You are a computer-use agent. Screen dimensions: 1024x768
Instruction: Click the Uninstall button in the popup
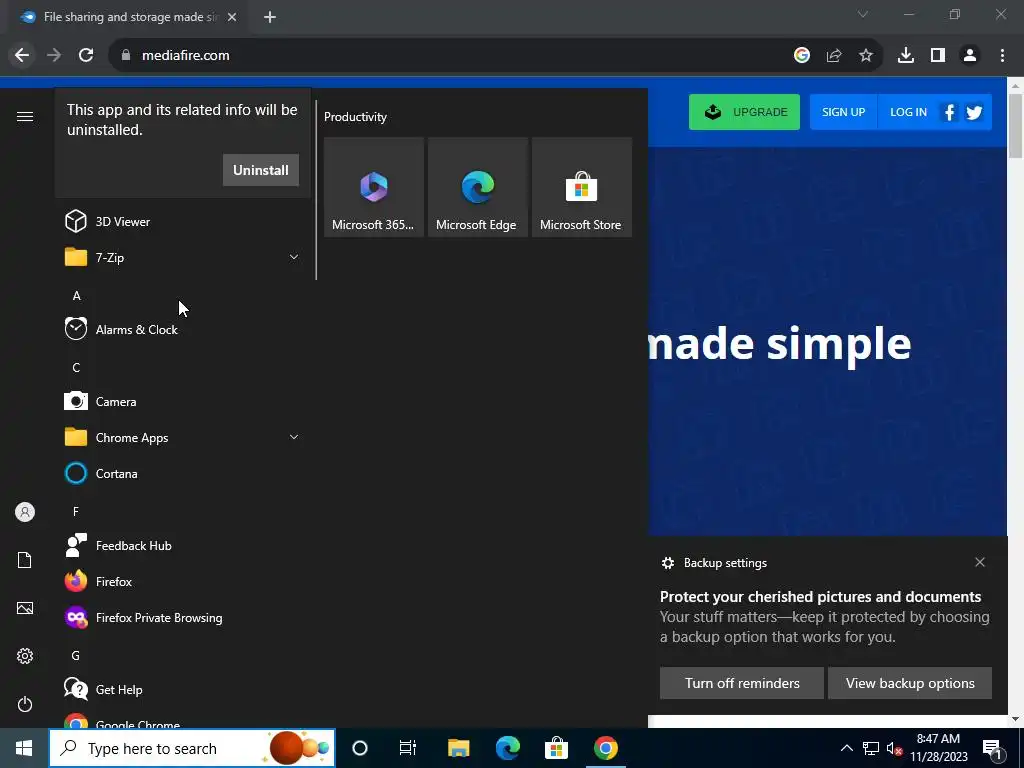(261, 170)
